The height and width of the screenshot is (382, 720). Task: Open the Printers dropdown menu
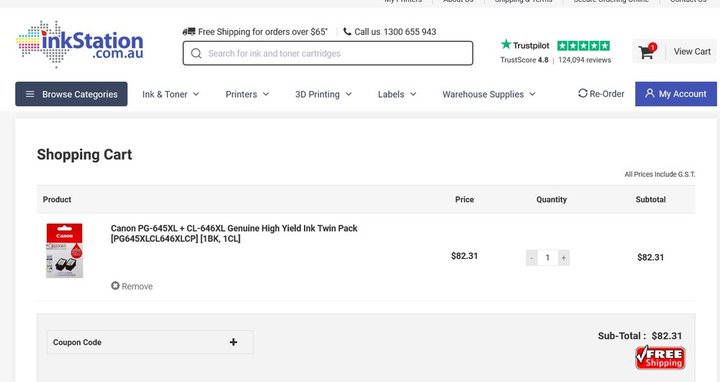coord(247,94)
